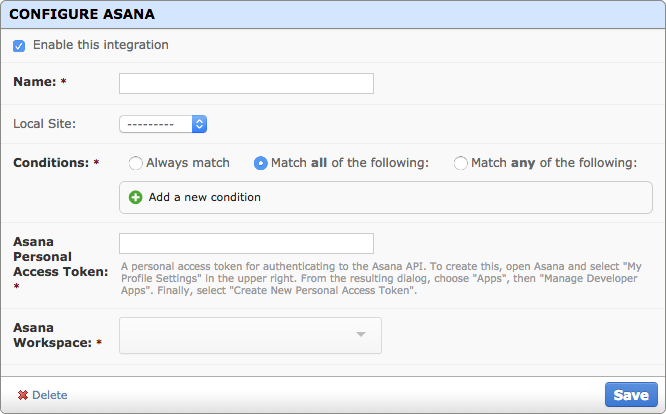Focus the Asana Personal Access Token field
Viewport: 666px width, 414px height.
tap(246, 243)
